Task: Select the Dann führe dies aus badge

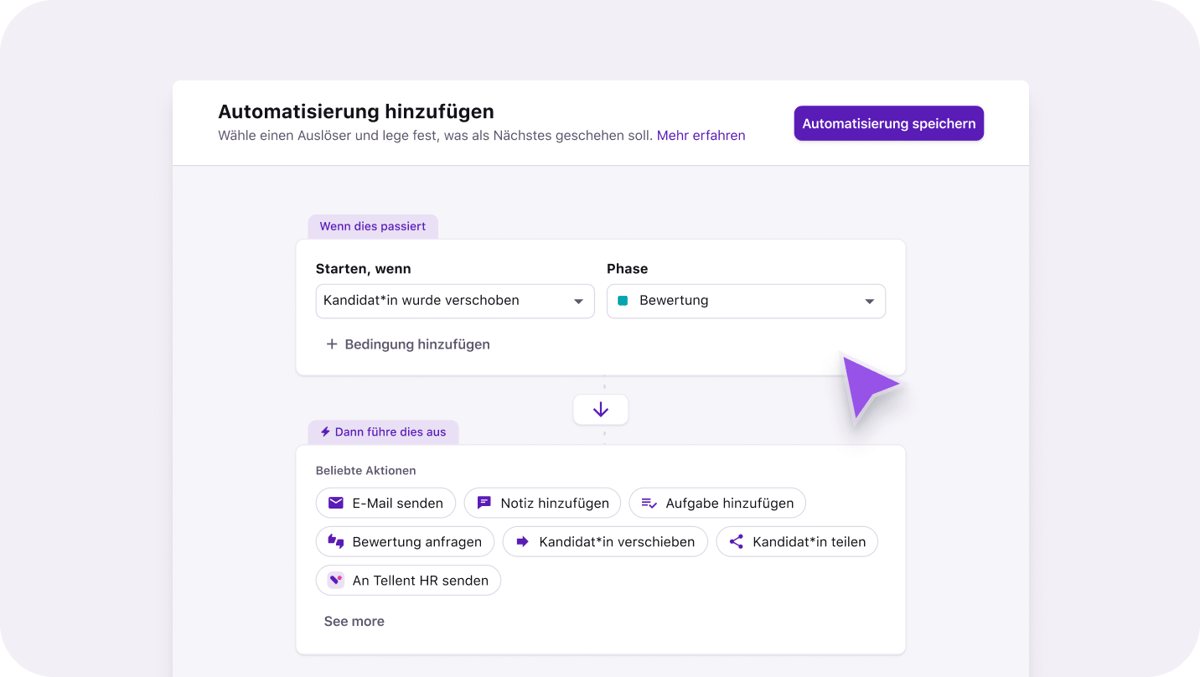Action: pyautogui.click(x=383, y=431)
